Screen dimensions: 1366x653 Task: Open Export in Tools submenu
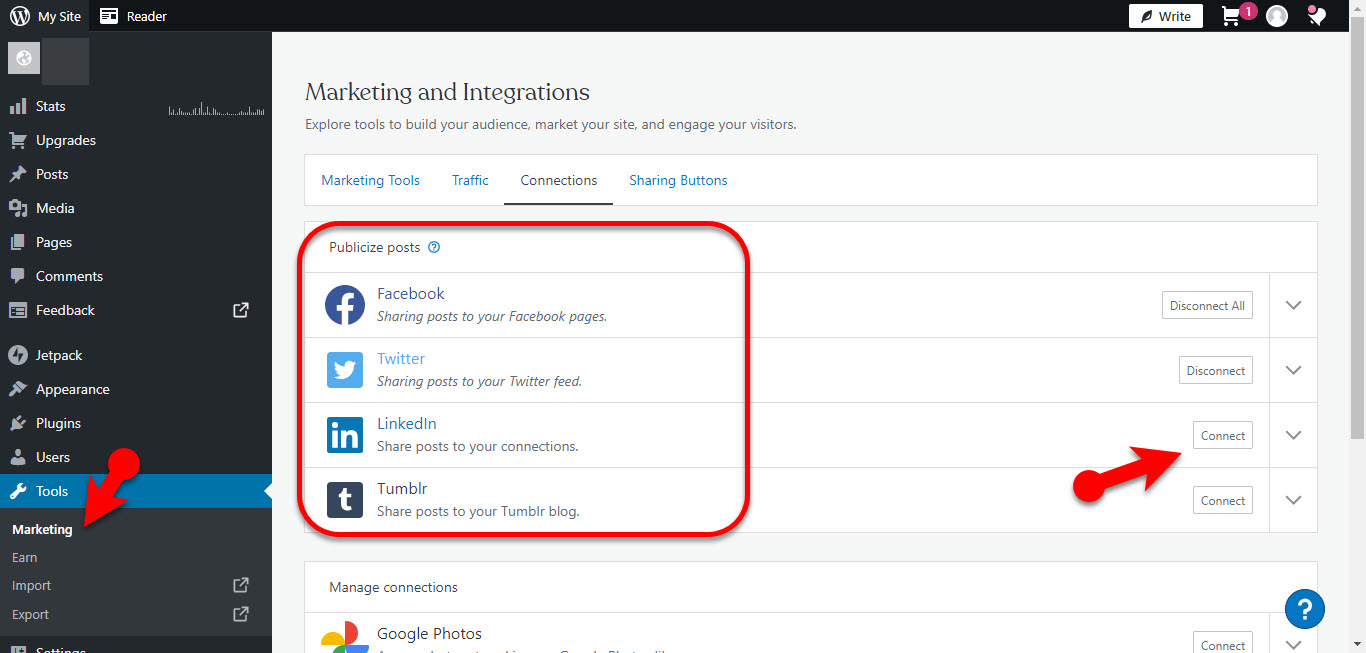(31, 614)
